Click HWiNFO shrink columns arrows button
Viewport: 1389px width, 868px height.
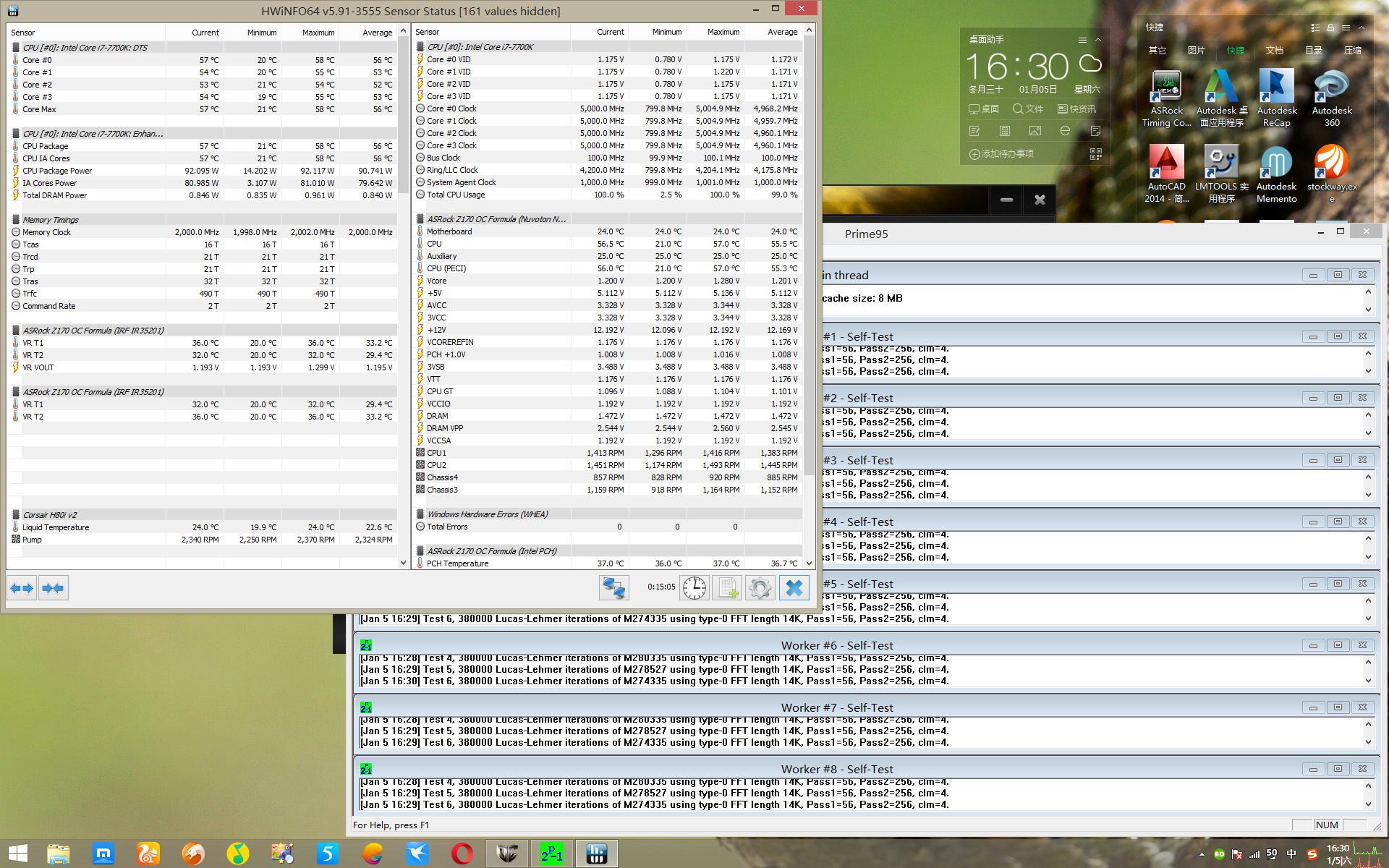(x=54, y=588)
